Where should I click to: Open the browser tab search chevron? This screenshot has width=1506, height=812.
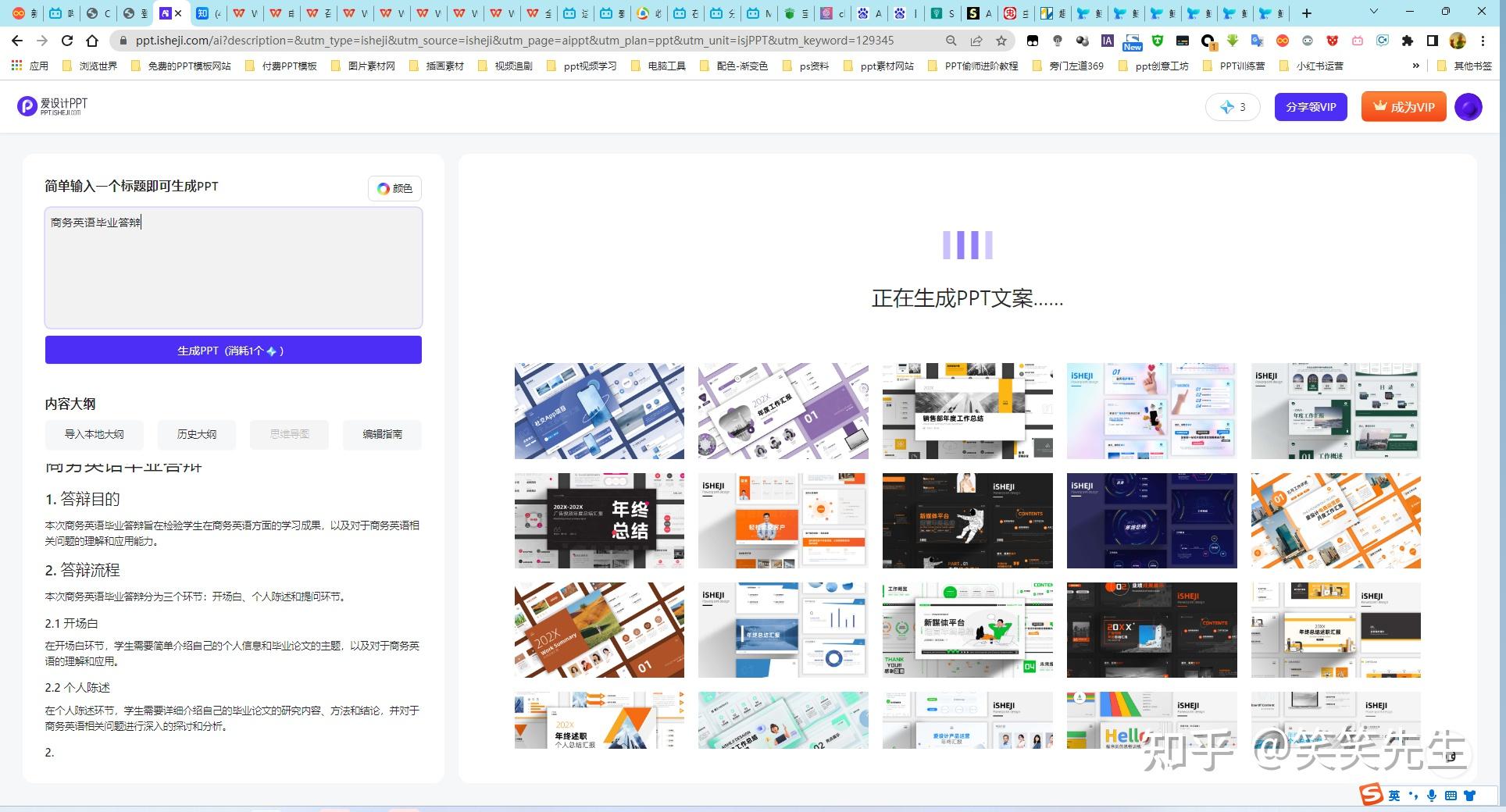1372,12
